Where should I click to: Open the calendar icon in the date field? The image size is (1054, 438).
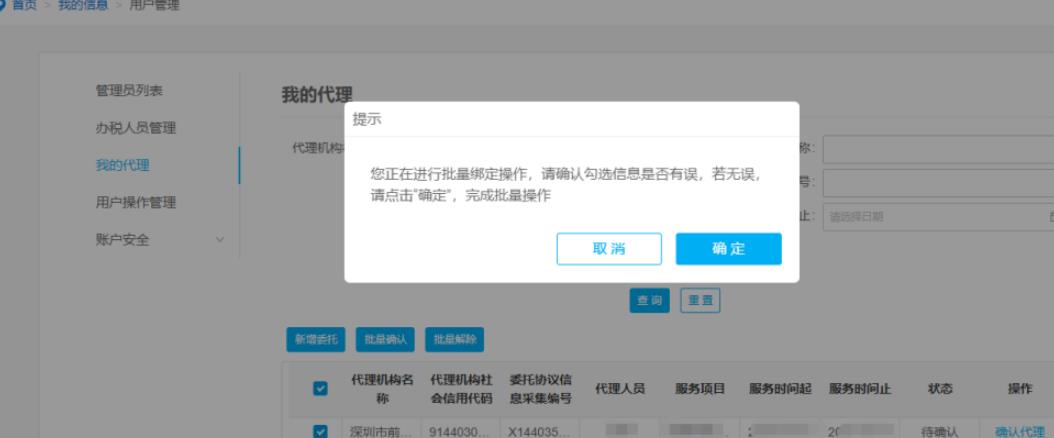pyautogui.click(x=1050, y=217)
